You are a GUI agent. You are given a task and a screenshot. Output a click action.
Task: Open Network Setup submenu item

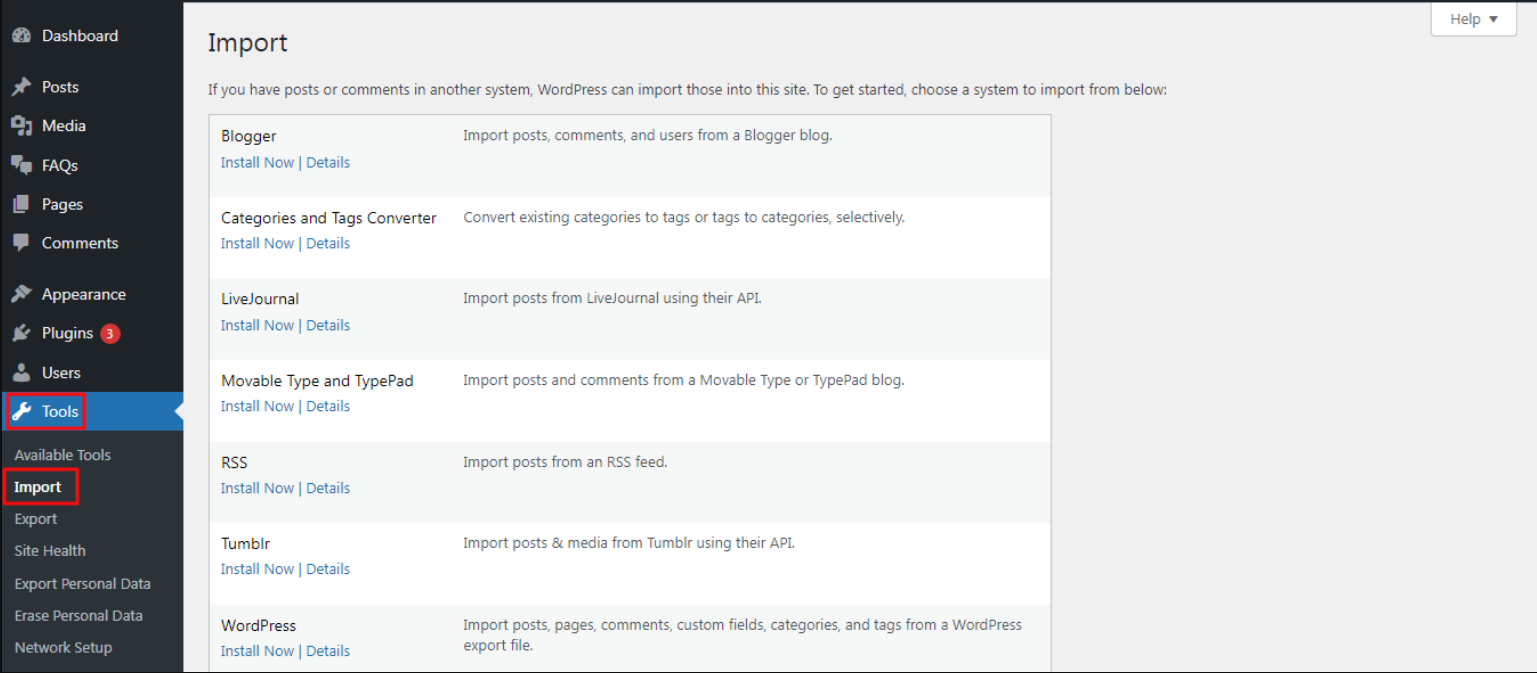(63, 648)
